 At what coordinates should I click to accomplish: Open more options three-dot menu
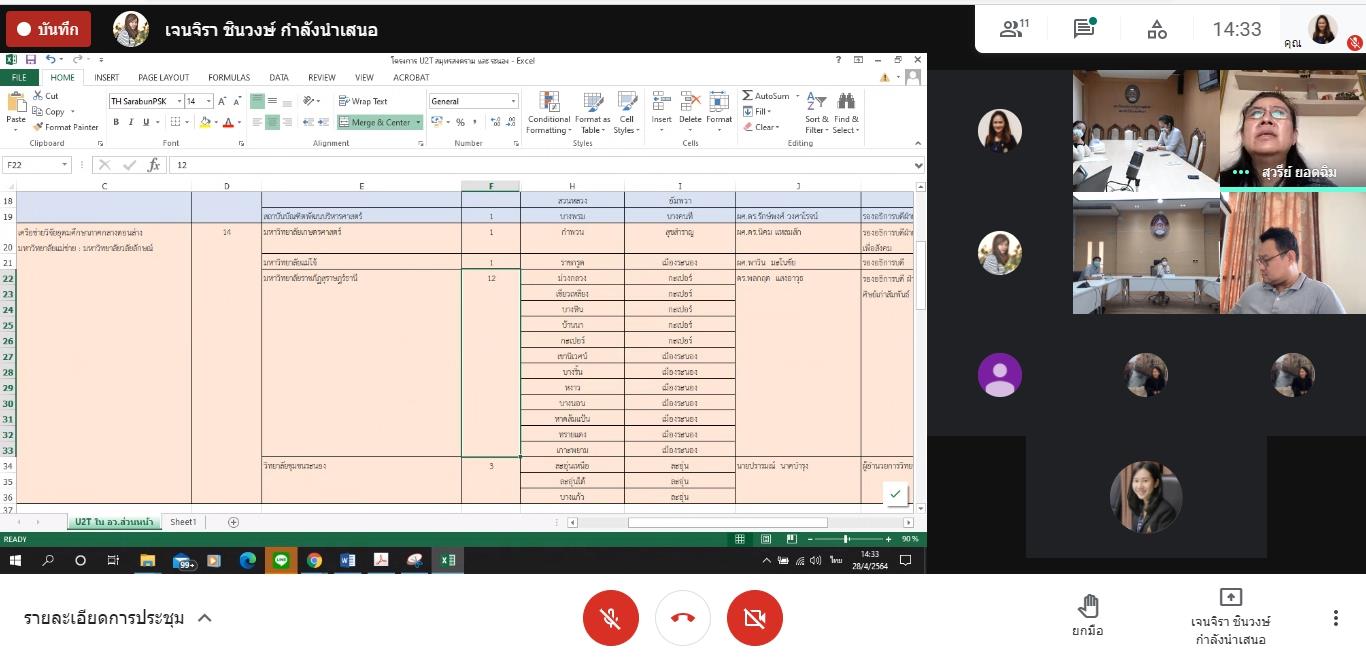pyautogui.click(x=1335, y=618)
